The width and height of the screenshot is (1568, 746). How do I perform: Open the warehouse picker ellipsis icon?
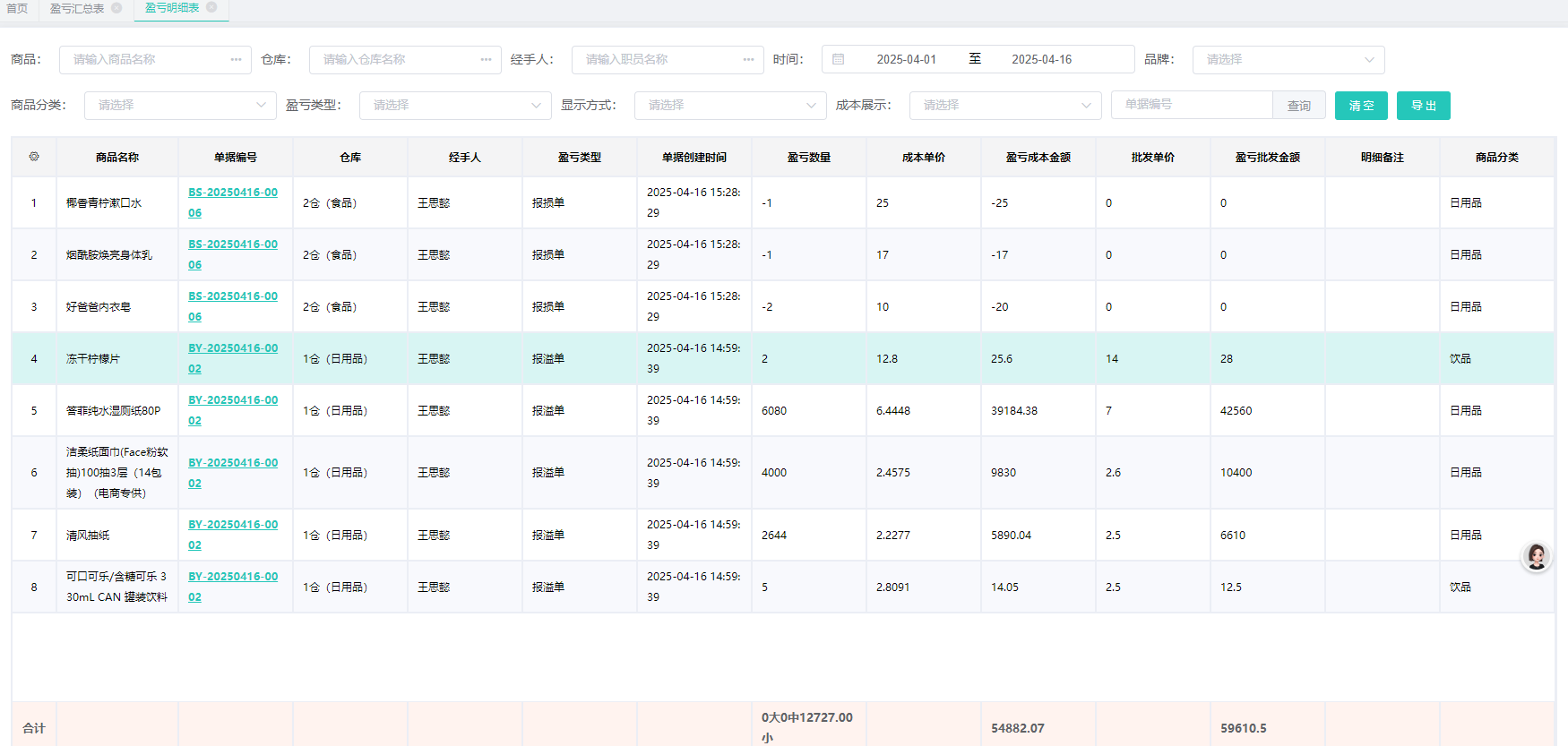click(486, 60)
